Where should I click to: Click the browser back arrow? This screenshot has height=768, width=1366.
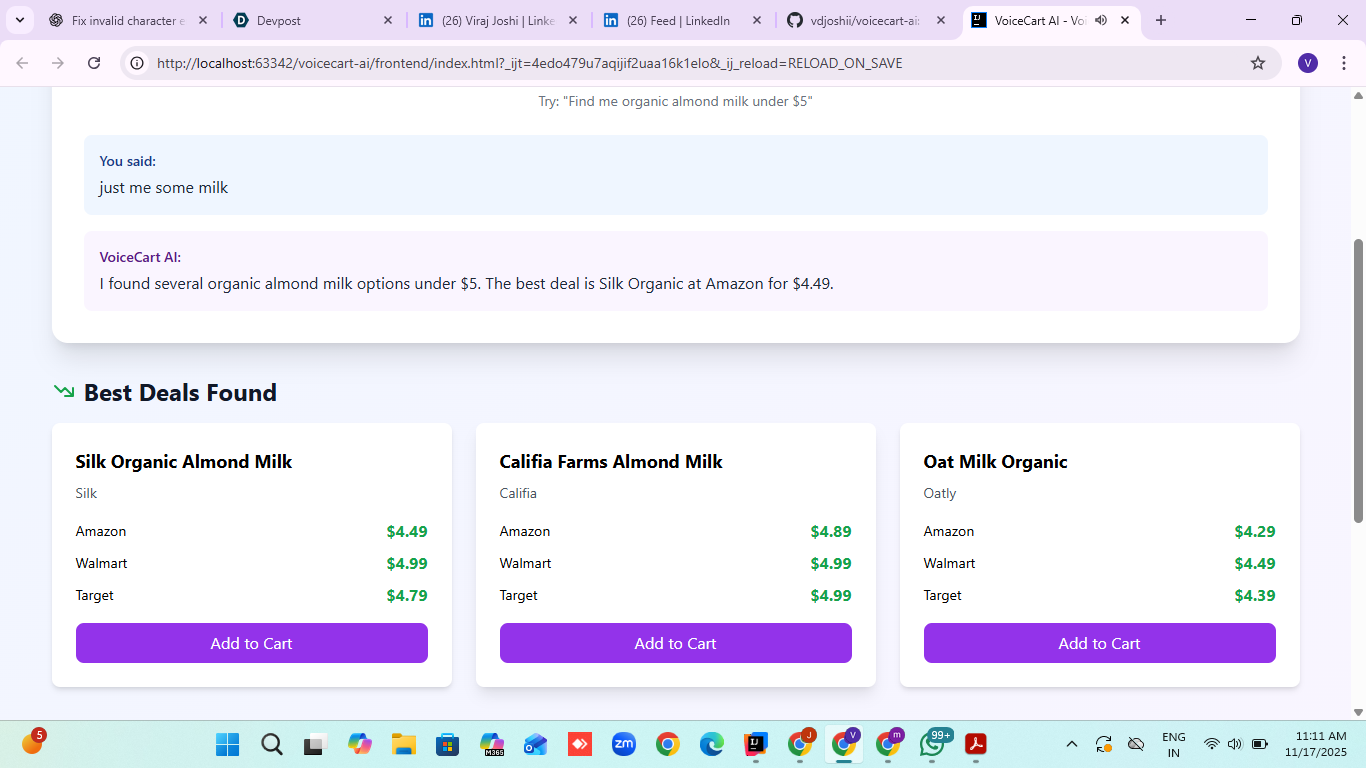(x=22, y=63)
